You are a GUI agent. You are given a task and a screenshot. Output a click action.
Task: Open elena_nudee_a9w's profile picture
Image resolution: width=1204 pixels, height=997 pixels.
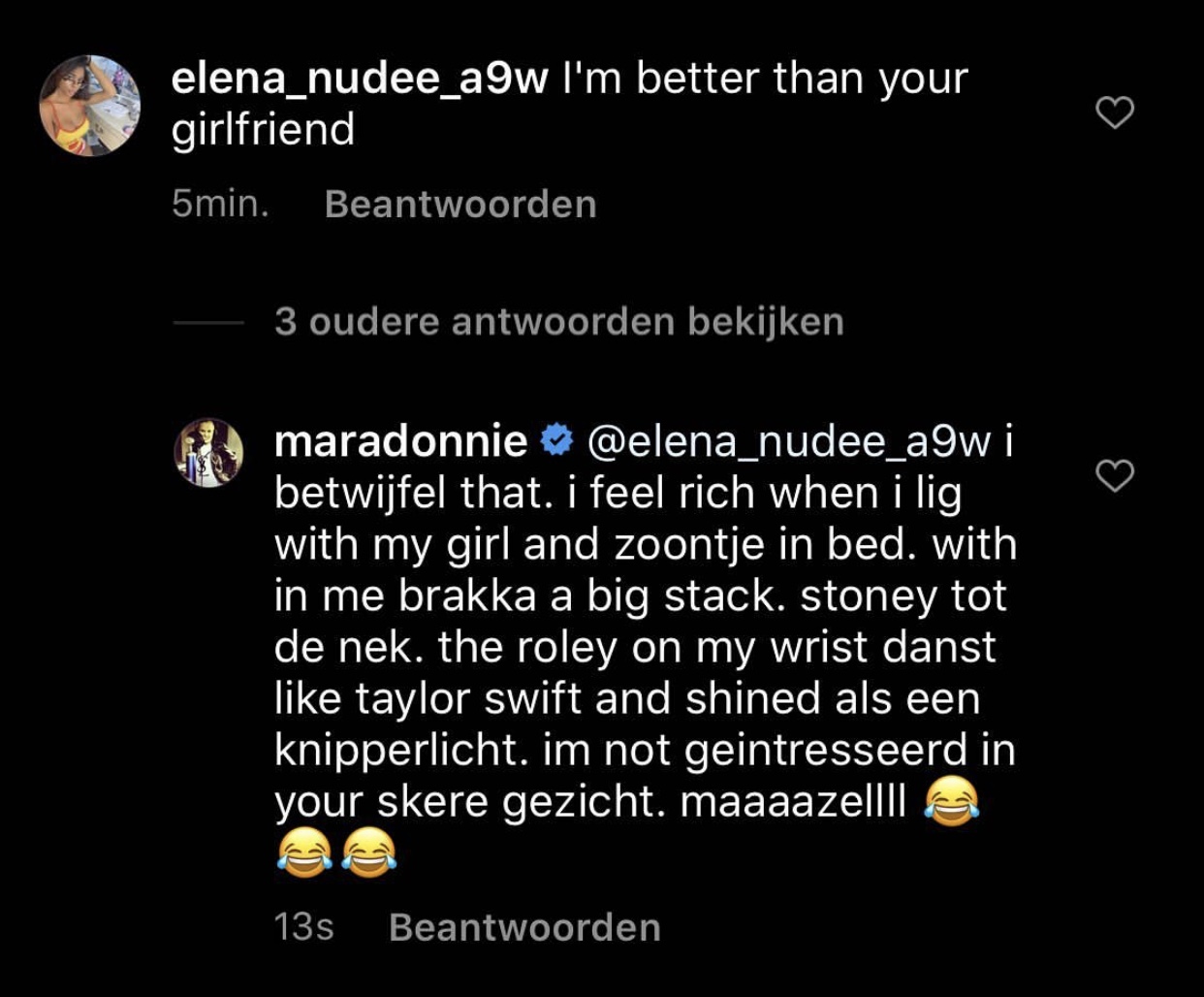pyautogui.click(x=89, y=105)
